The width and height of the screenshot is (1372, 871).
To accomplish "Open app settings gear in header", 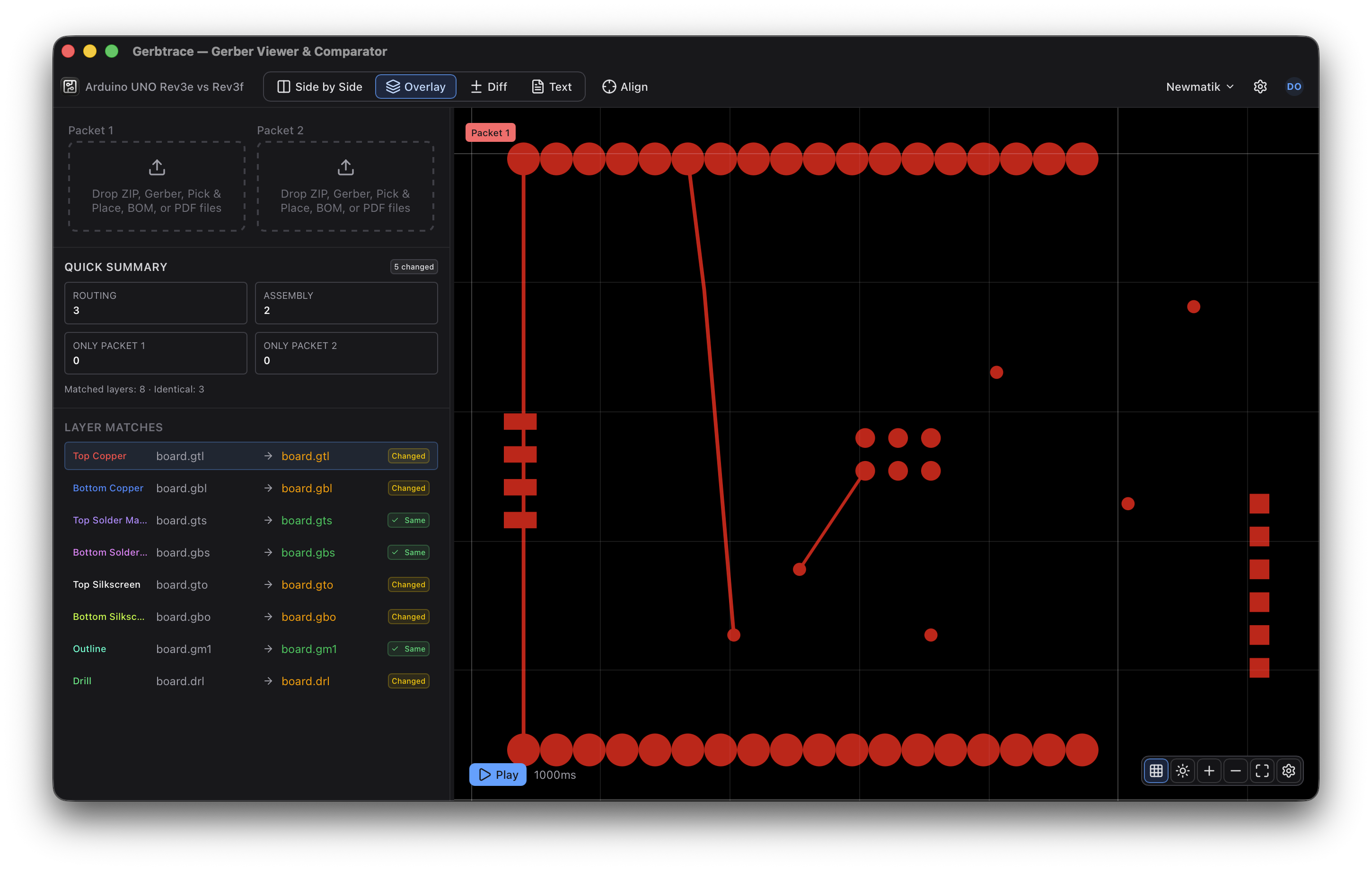I will click(1260, 87).
